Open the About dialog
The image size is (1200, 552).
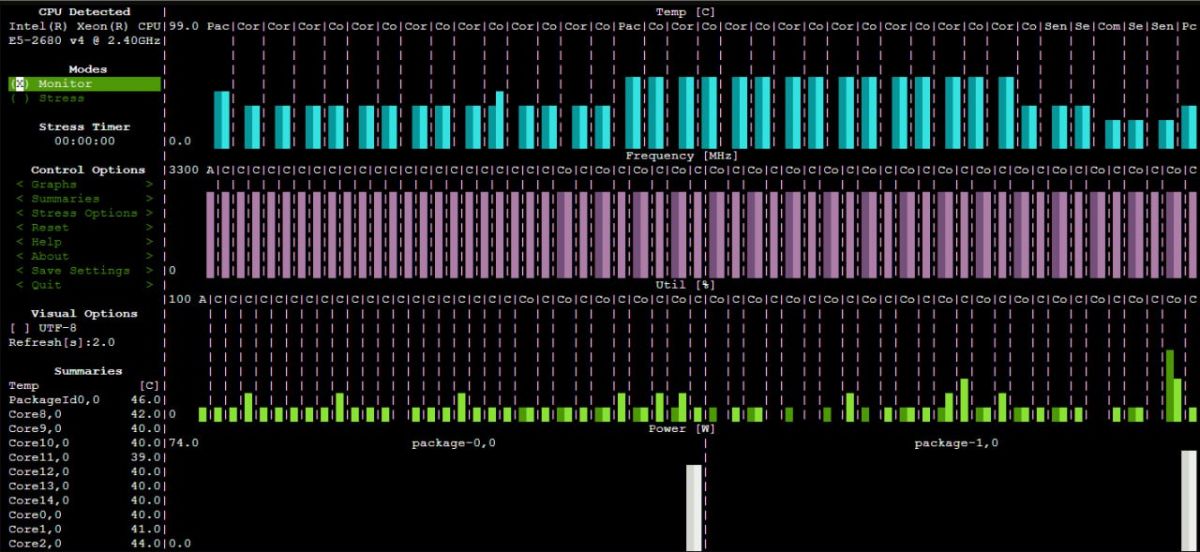click(x=50, y=256)
